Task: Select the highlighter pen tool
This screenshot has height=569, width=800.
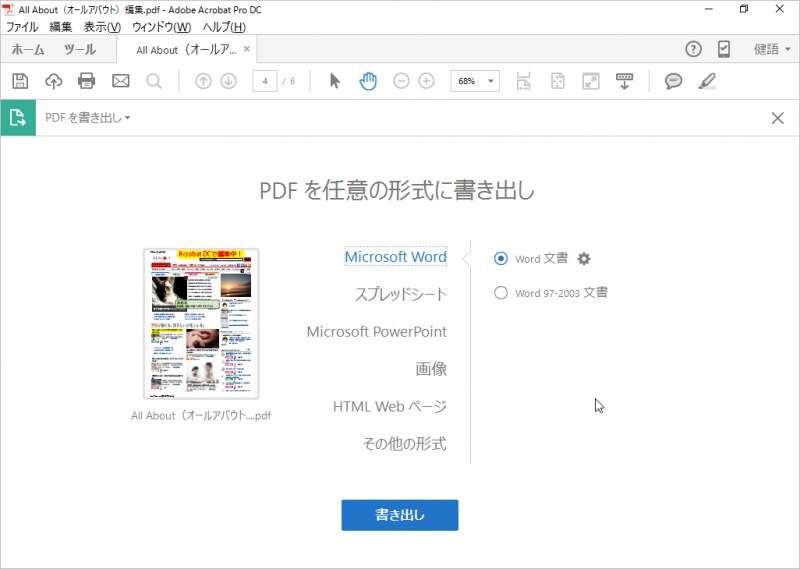Action: coord(707,81)
